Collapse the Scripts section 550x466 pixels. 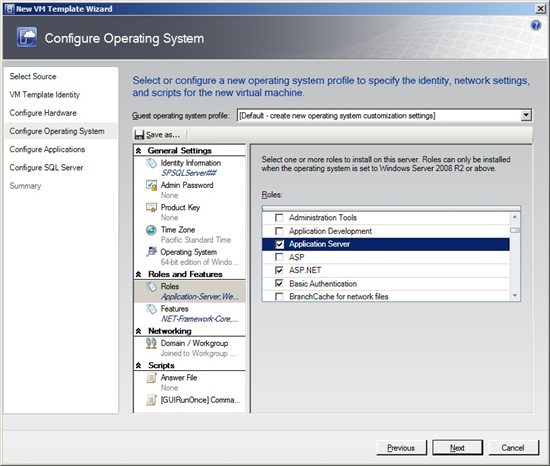click(139, 365)
